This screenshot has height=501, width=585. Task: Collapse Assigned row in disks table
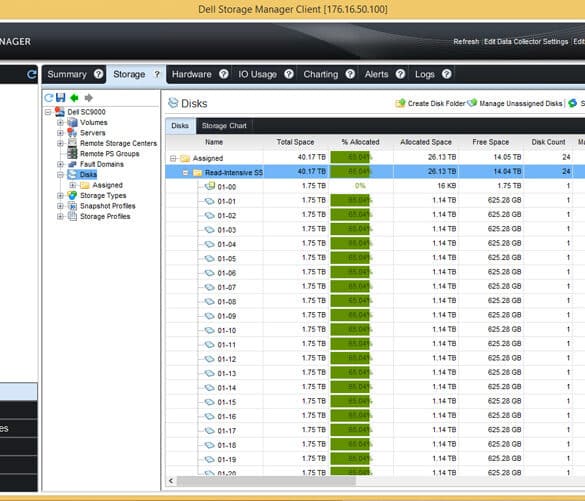pos(173,158)
